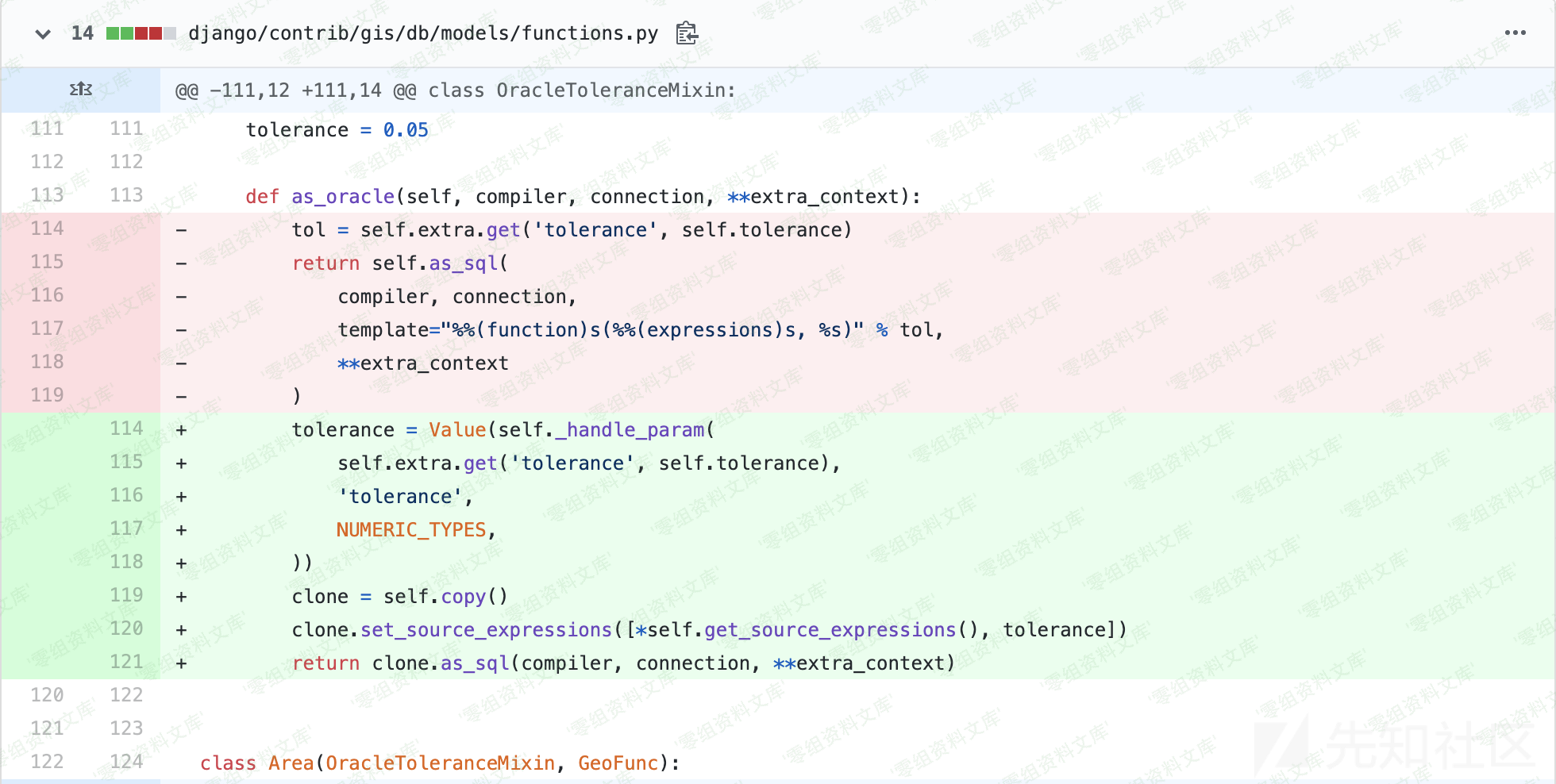Click the minus marker on the return self.as_sql( line
1556x784 pixels.
pos(182,263)
